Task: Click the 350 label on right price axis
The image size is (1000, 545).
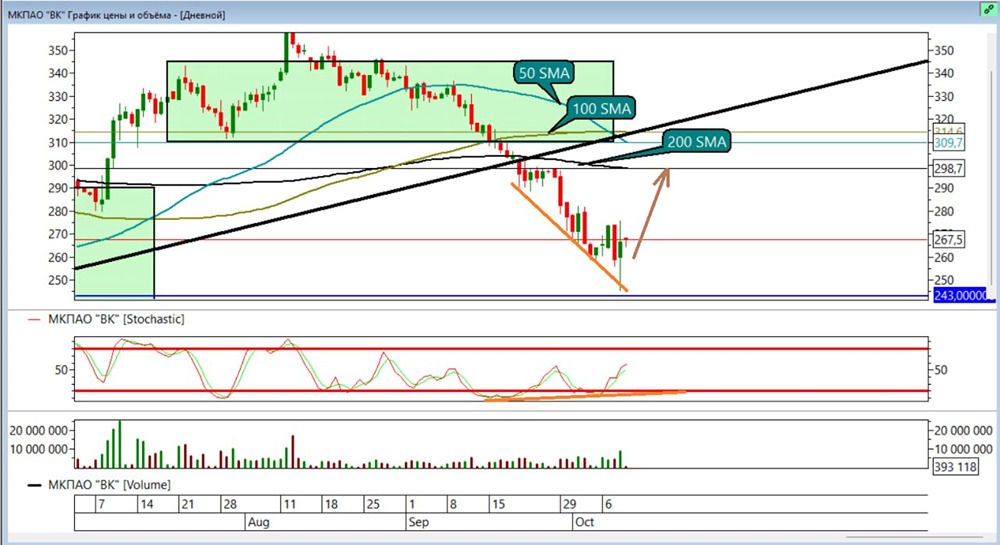Action: (944, 50)
